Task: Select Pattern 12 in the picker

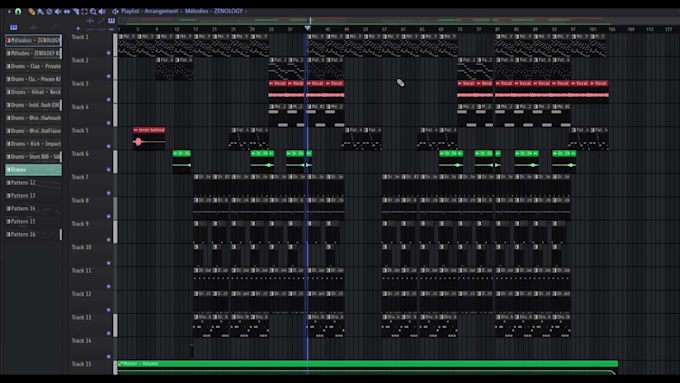Action: coord(33,183)
